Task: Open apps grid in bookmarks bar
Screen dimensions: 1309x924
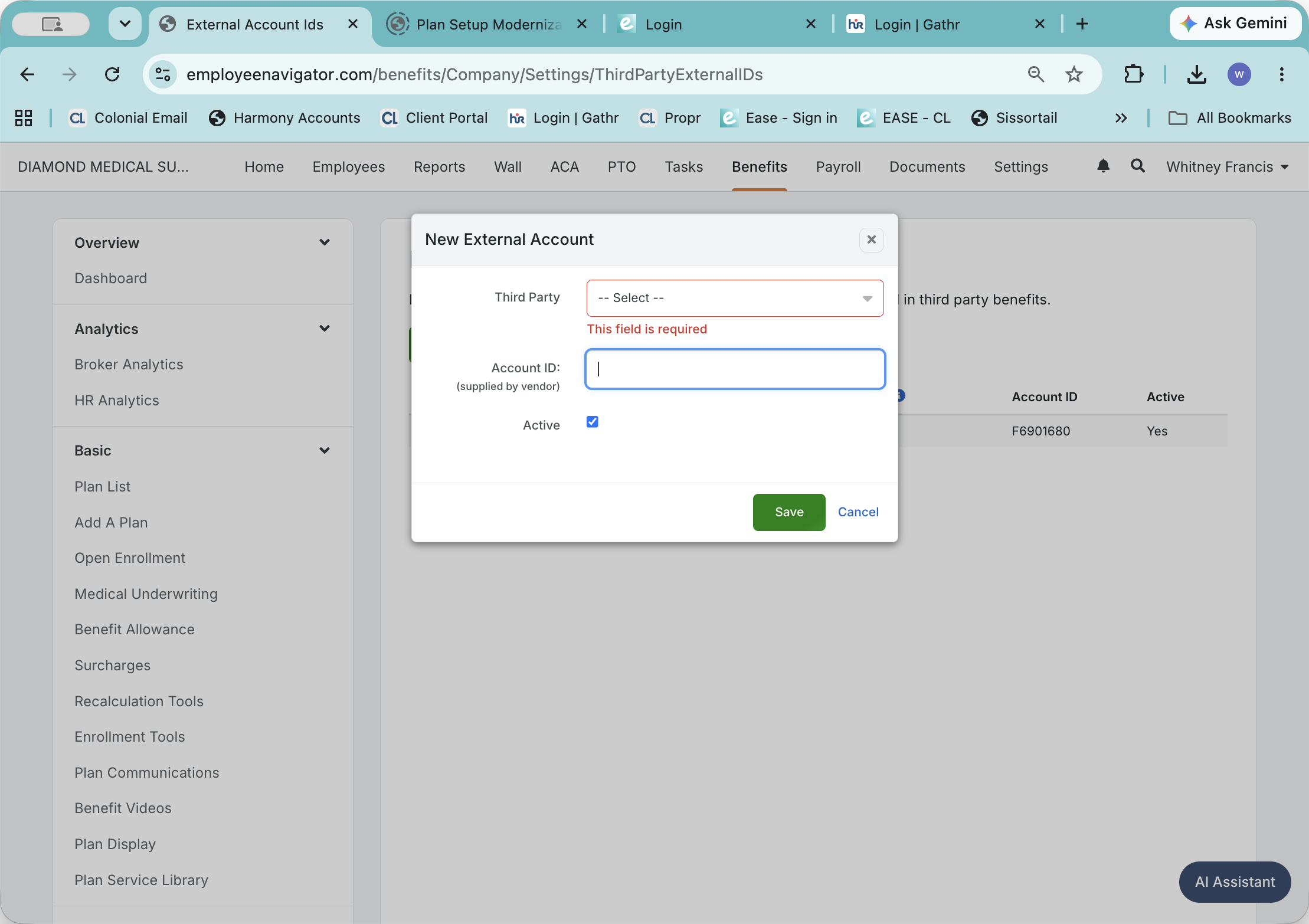Action: tap(24, 118)
